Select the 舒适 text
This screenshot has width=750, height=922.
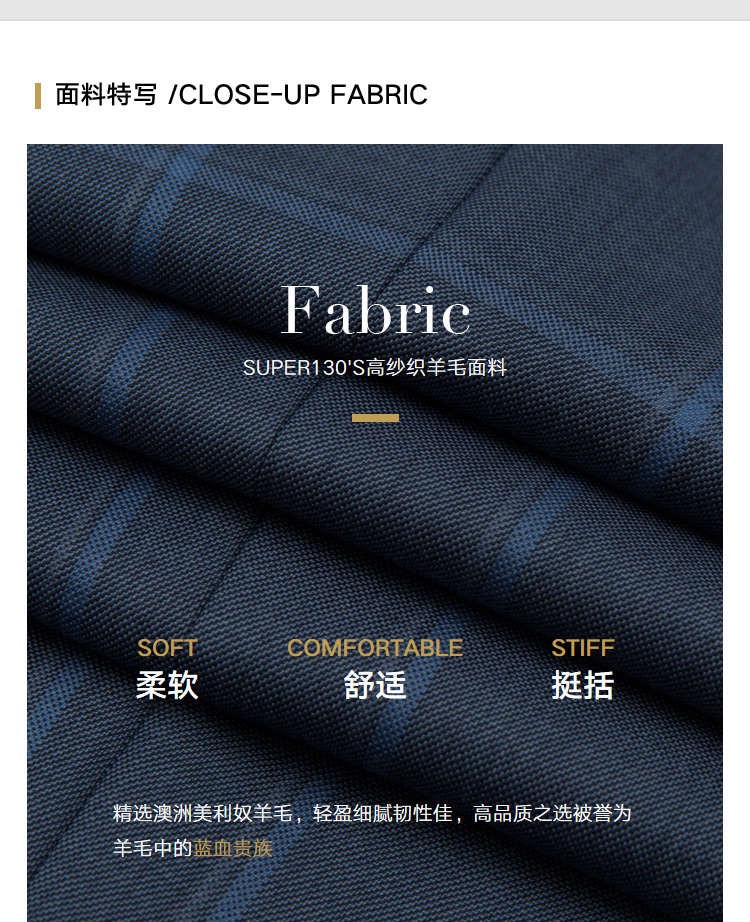(x=375, y=685)
